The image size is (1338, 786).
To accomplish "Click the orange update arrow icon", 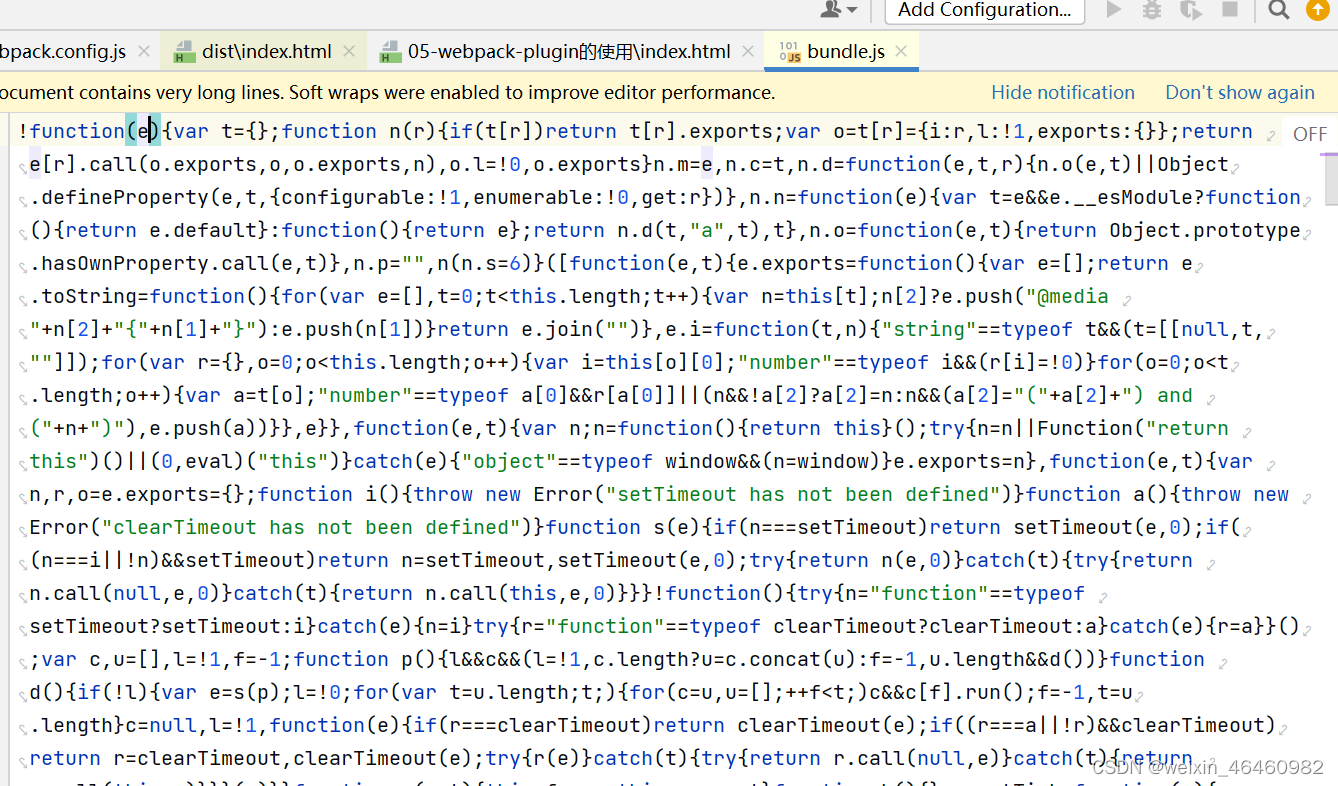I will 1318,10.
